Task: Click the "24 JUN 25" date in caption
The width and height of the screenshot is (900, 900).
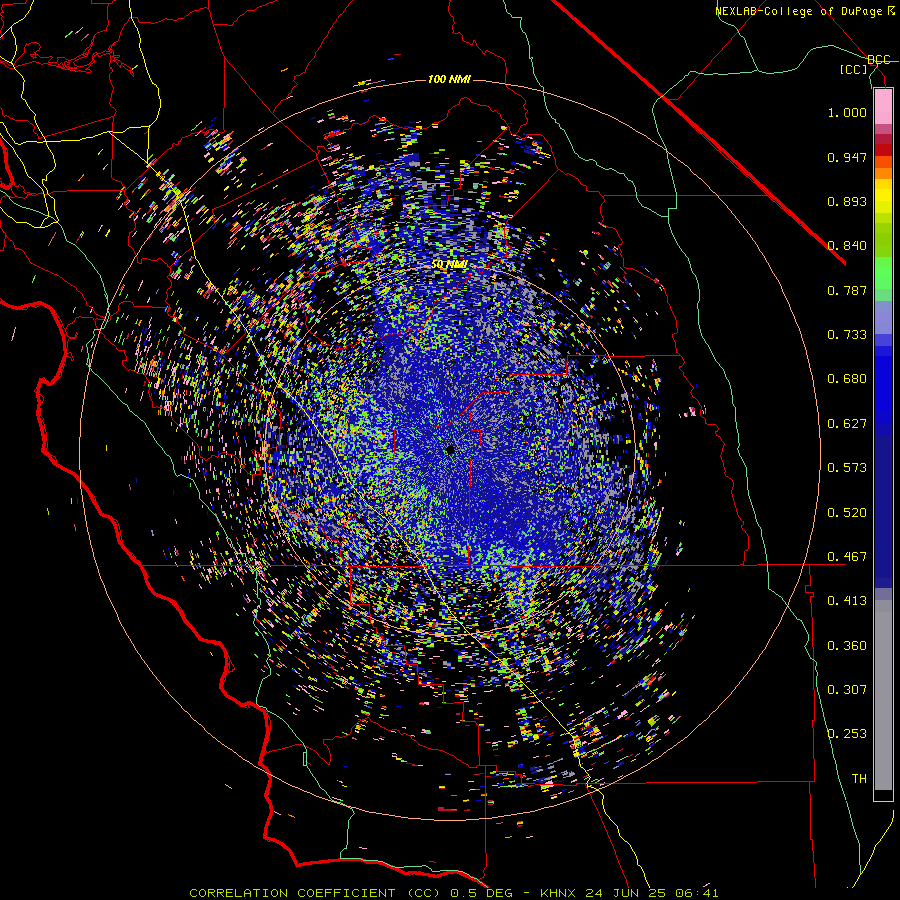Action: point(626,893)
